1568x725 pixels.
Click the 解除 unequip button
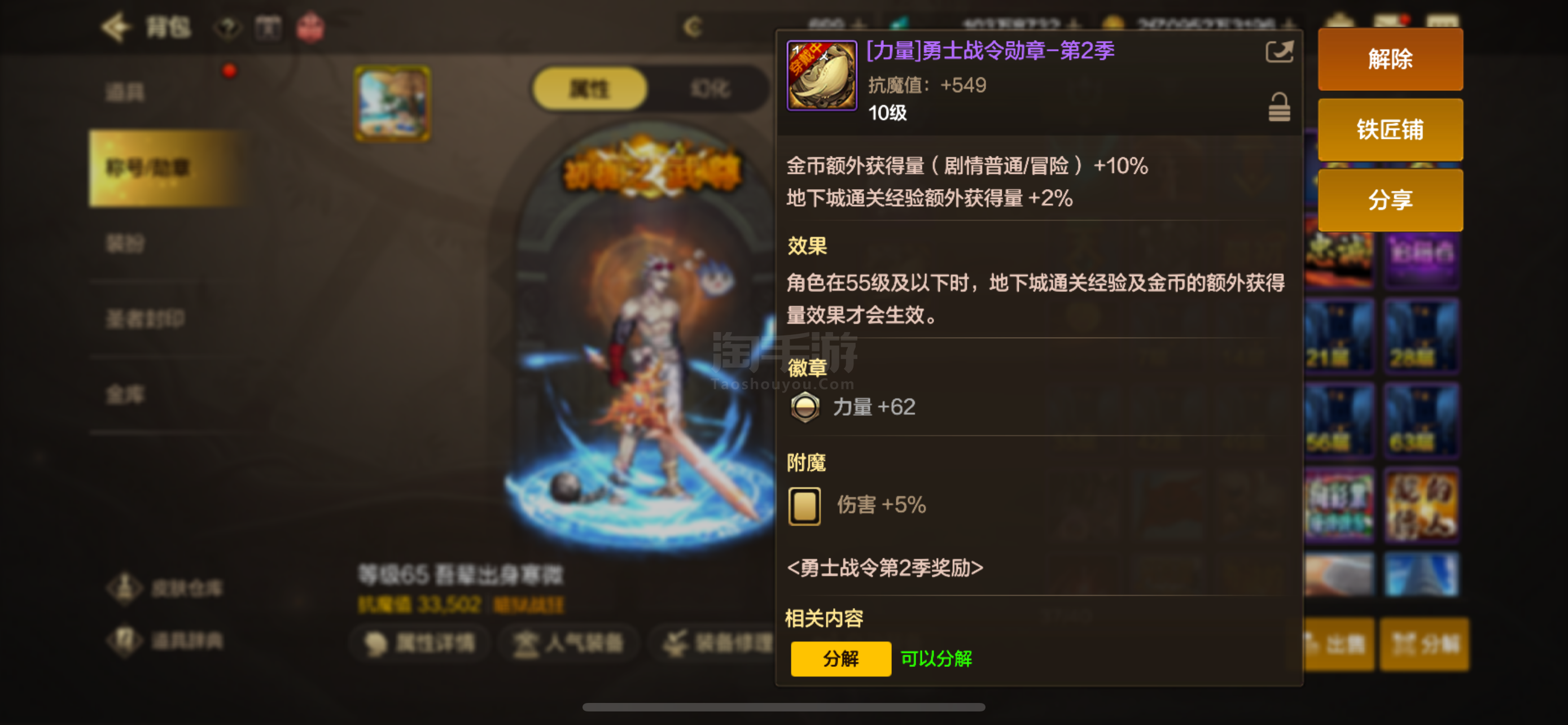pos(1390,59)
